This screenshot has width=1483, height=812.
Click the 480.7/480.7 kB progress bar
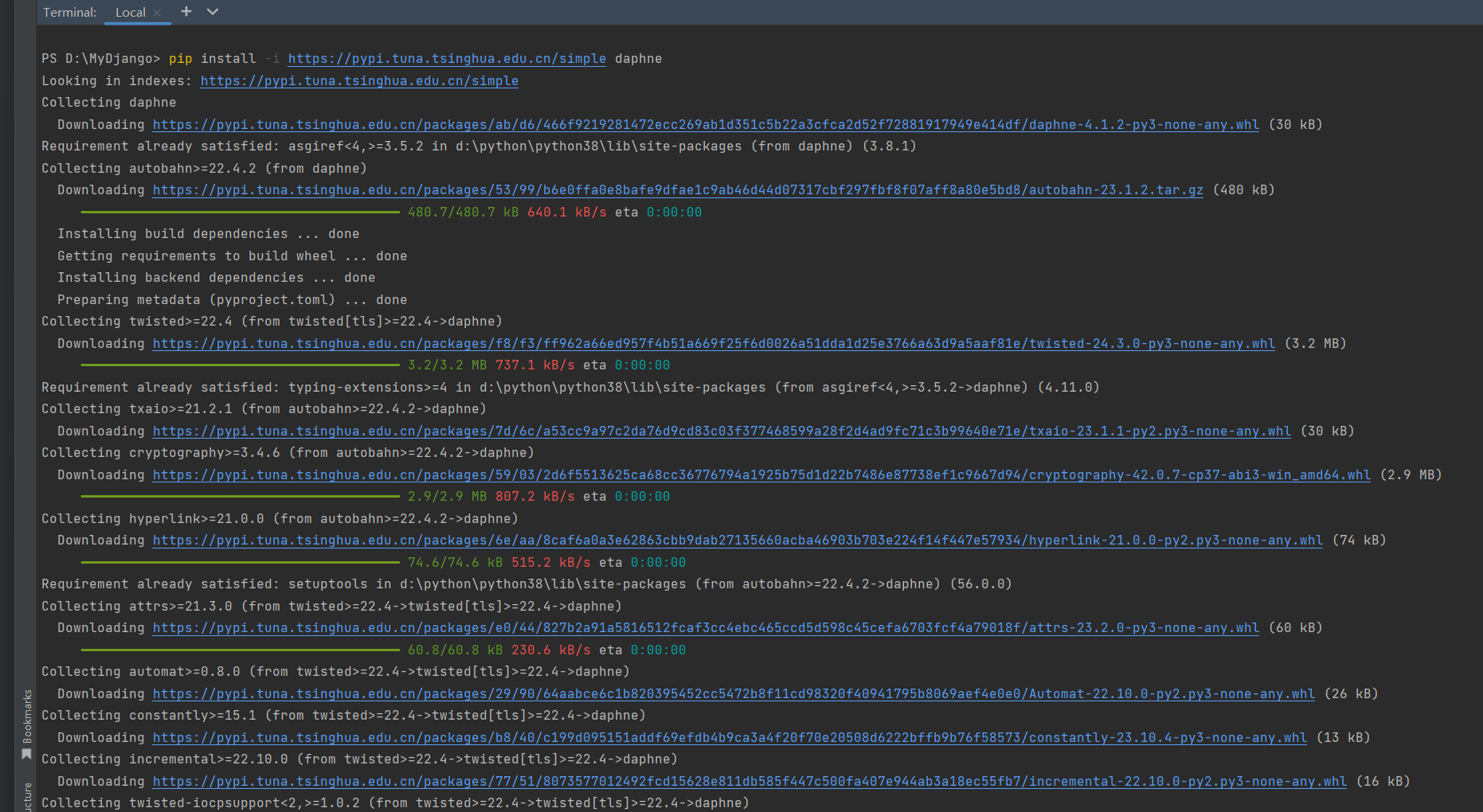click(240, 213)
